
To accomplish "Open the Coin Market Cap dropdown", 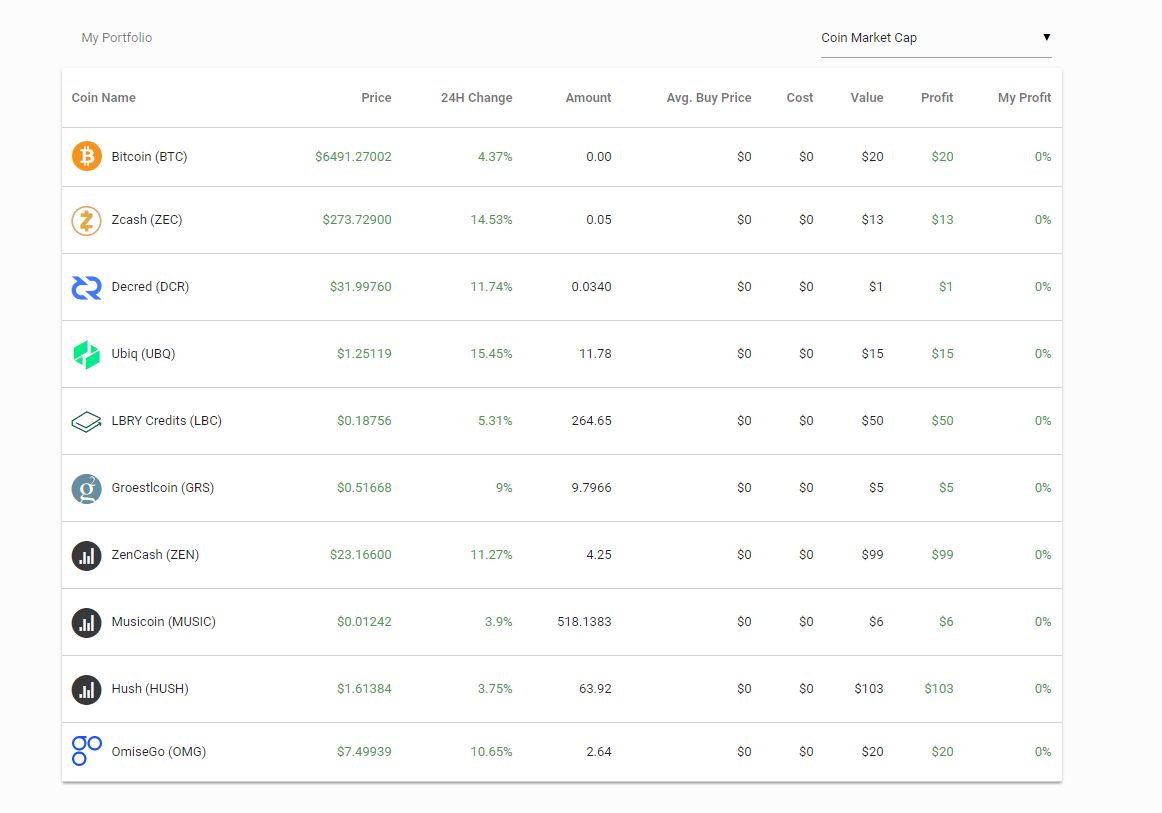I will click(936, 38).
